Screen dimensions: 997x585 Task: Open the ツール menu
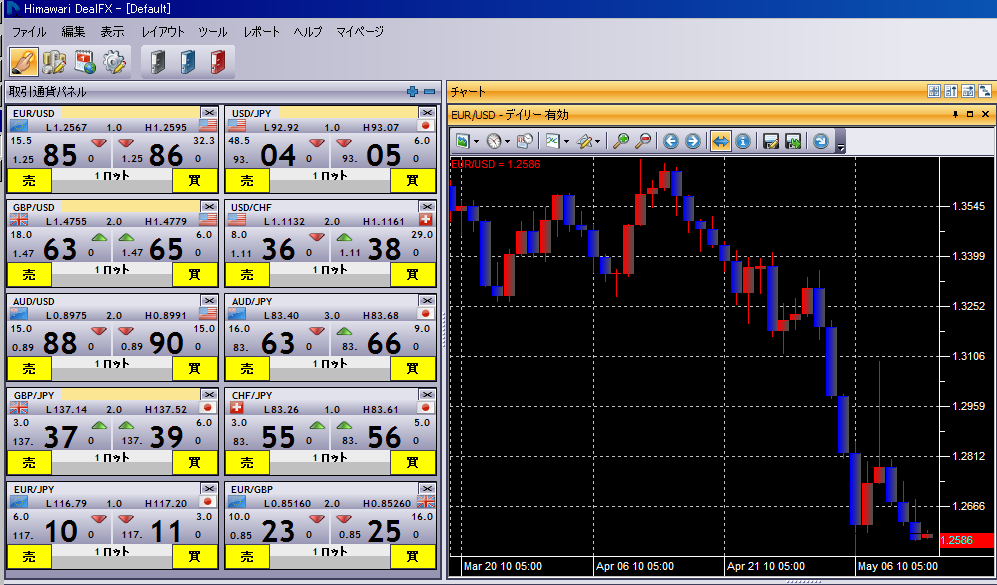tap(212, 32)
